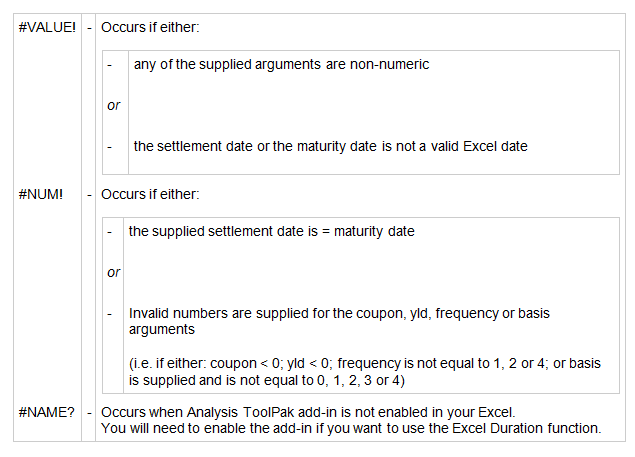Viewport: 635px width, 457px height.
Task: Click the "Analysis ToolPak add-in is not enabled" sentence
Action: (x=308, y=412)
